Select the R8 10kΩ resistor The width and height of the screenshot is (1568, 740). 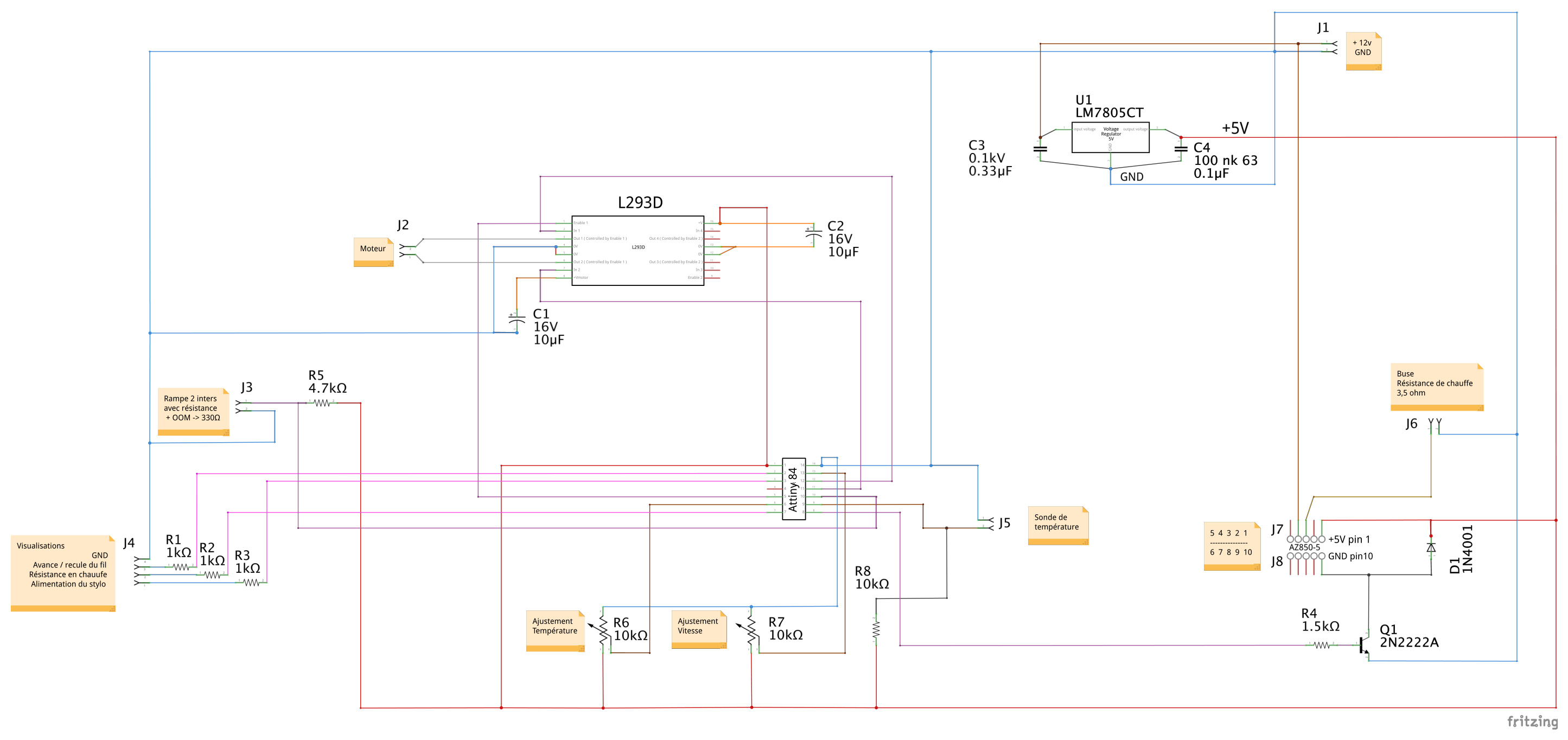(876, 629)
